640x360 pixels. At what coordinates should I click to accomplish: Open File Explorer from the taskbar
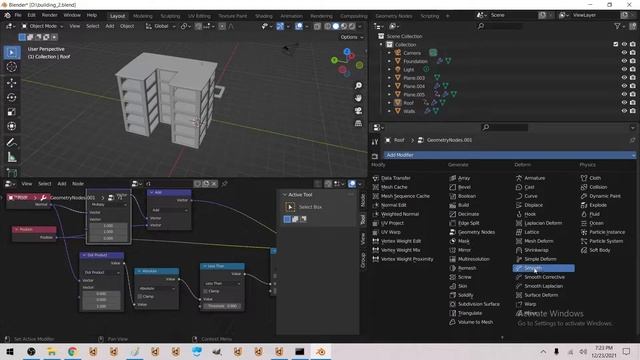click(52, 351)
